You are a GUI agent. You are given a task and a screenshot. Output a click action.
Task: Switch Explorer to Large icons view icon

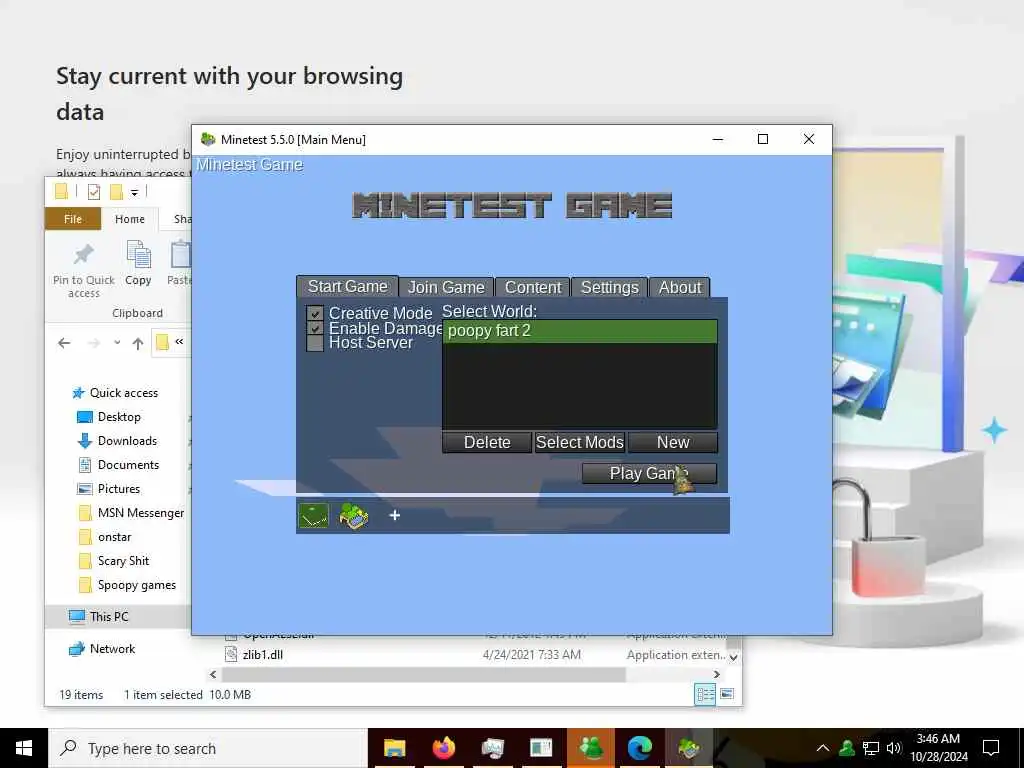tap(727, 694)
